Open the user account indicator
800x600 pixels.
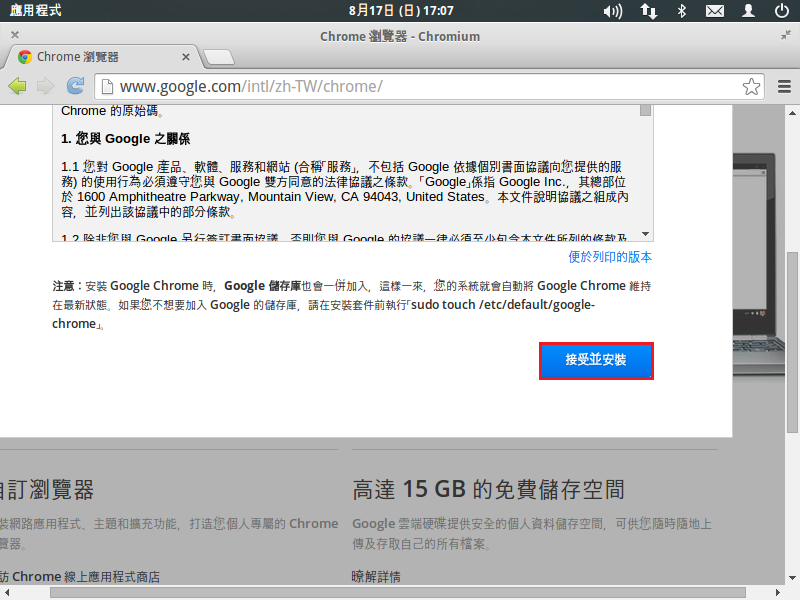(748, 11)
